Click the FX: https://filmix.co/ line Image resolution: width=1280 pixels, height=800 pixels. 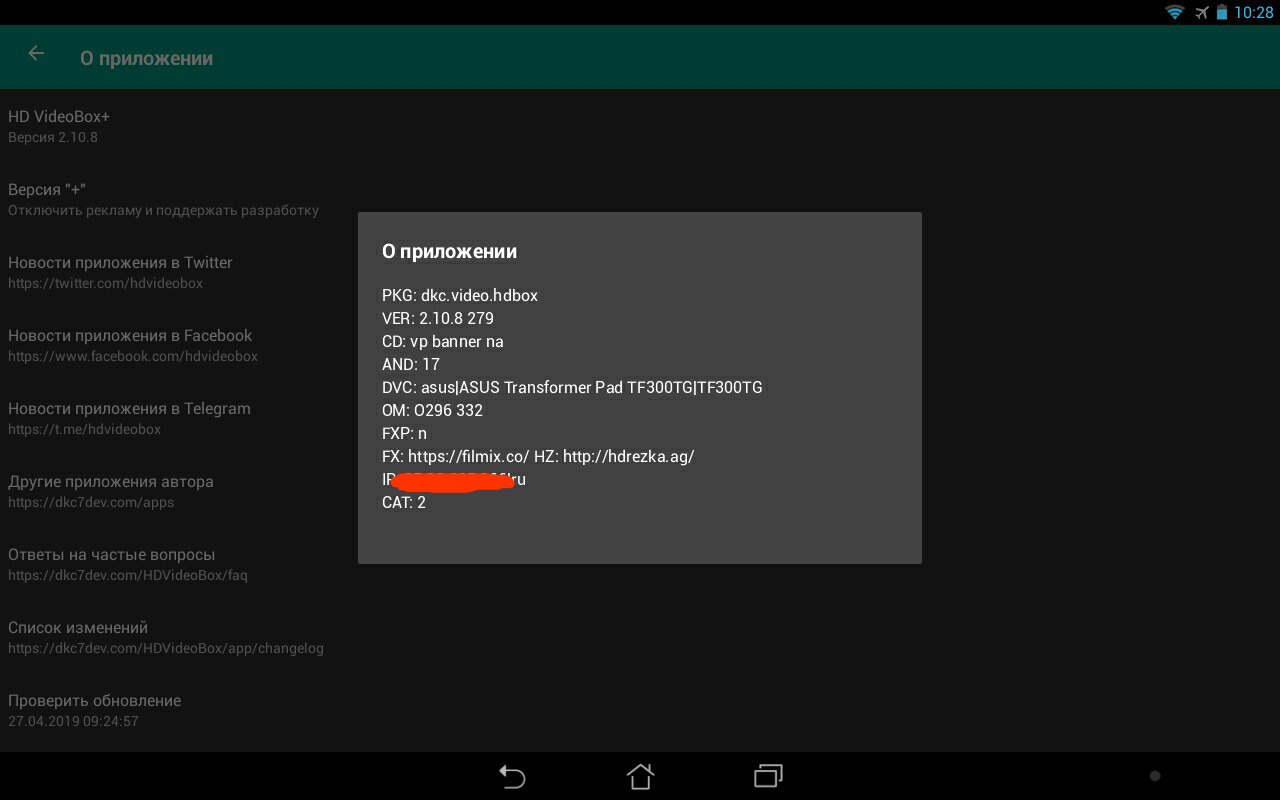click(538, 456)
